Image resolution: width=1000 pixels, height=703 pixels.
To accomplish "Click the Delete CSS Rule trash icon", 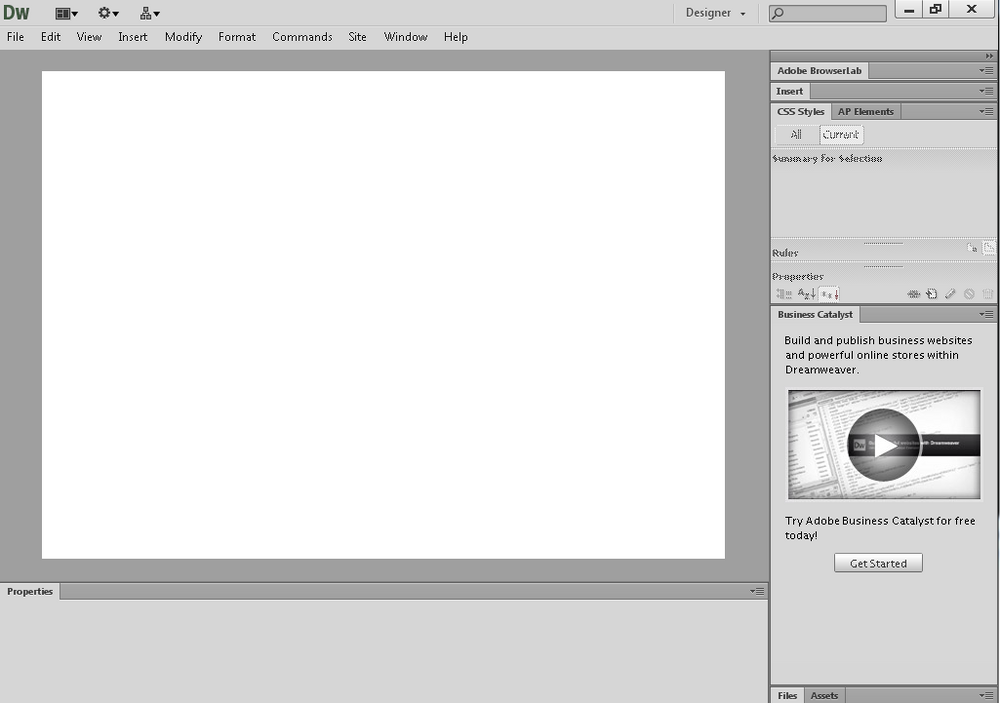I will pyautogui.click(x=987, y=294).
